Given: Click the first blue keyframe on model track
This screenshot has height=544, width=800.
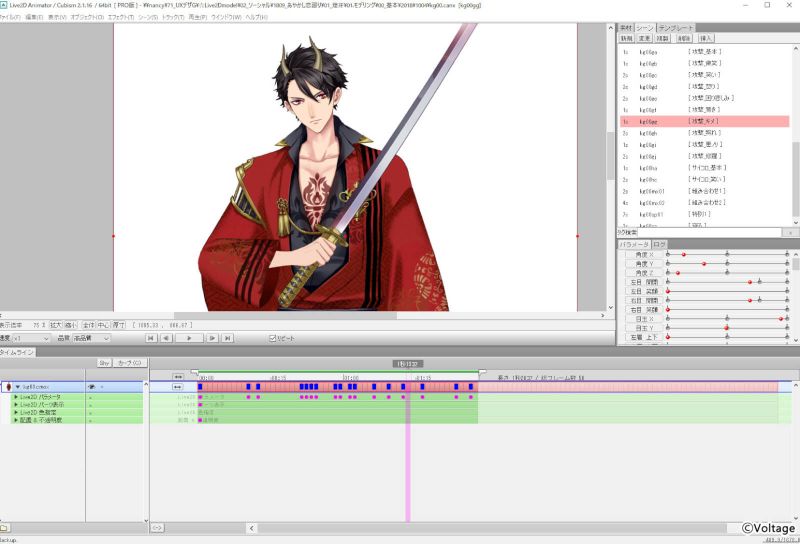Looking at the screenshot, I should click(200, 387).
